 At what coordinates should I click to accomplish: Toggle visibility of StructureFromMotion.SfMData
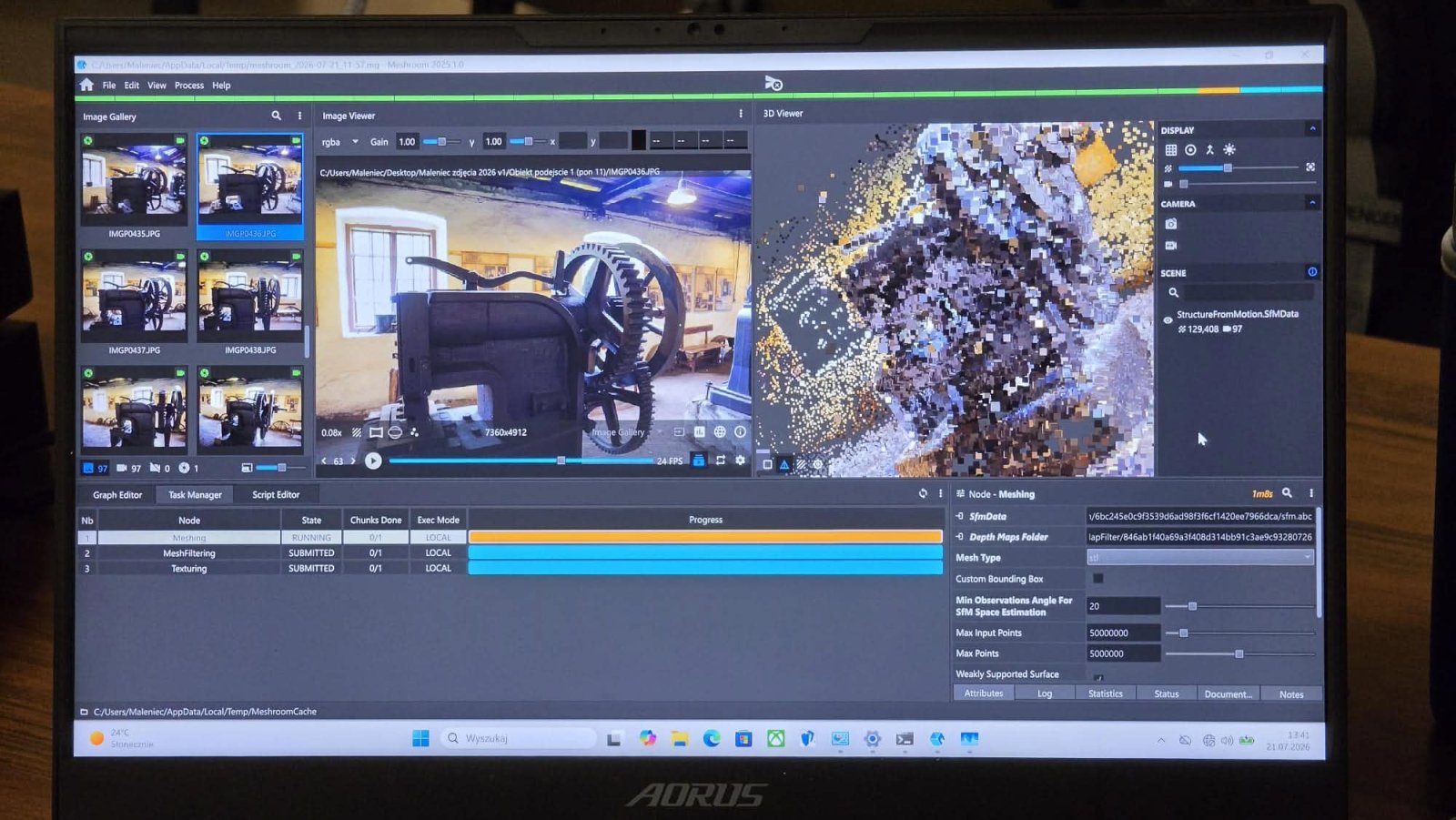tap(1168, 319)
